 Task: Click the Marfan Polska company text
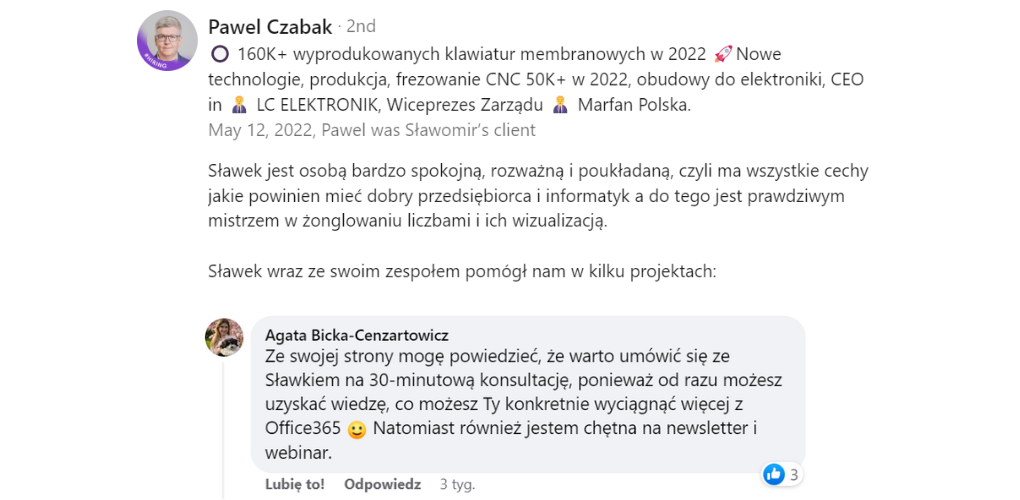(x=633, y=104)
